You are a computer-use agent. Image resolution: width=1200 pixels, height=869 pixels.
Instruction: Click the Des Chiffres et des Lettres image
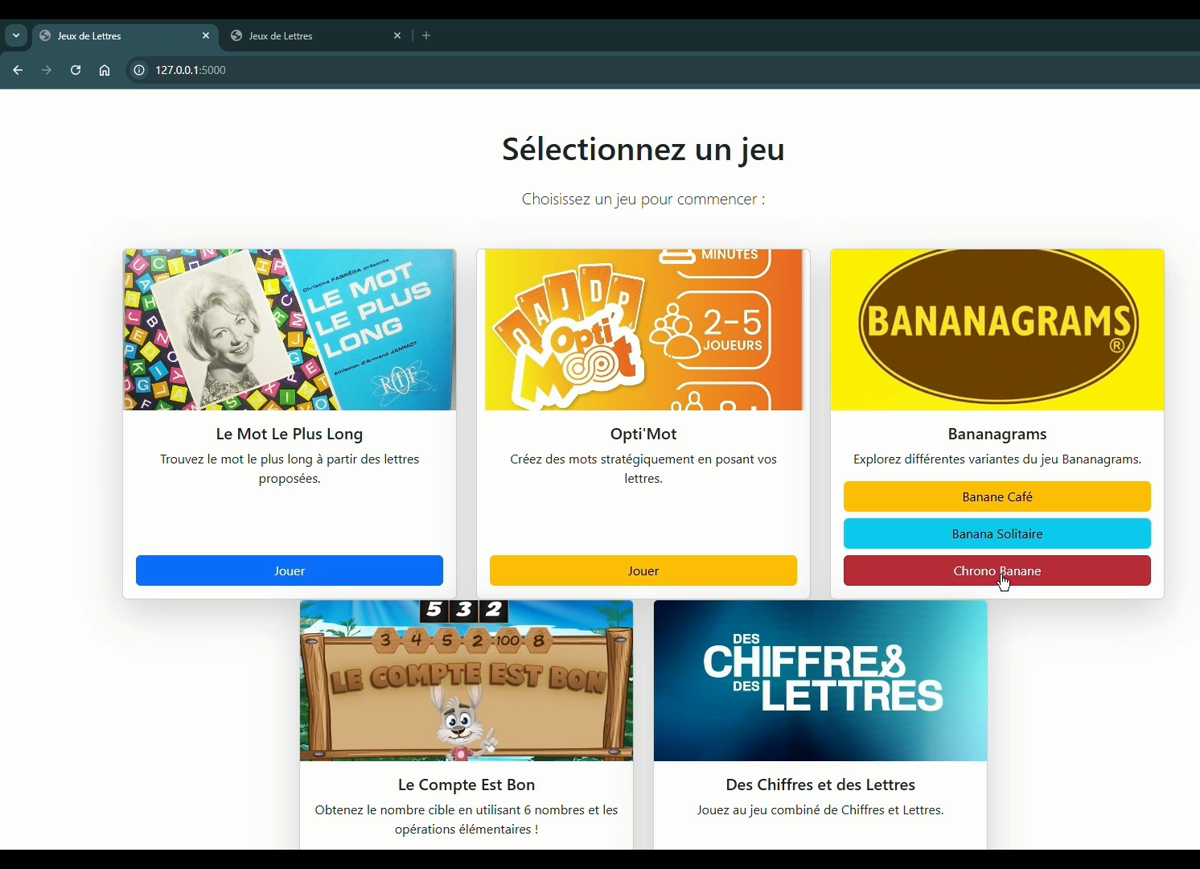820,681
